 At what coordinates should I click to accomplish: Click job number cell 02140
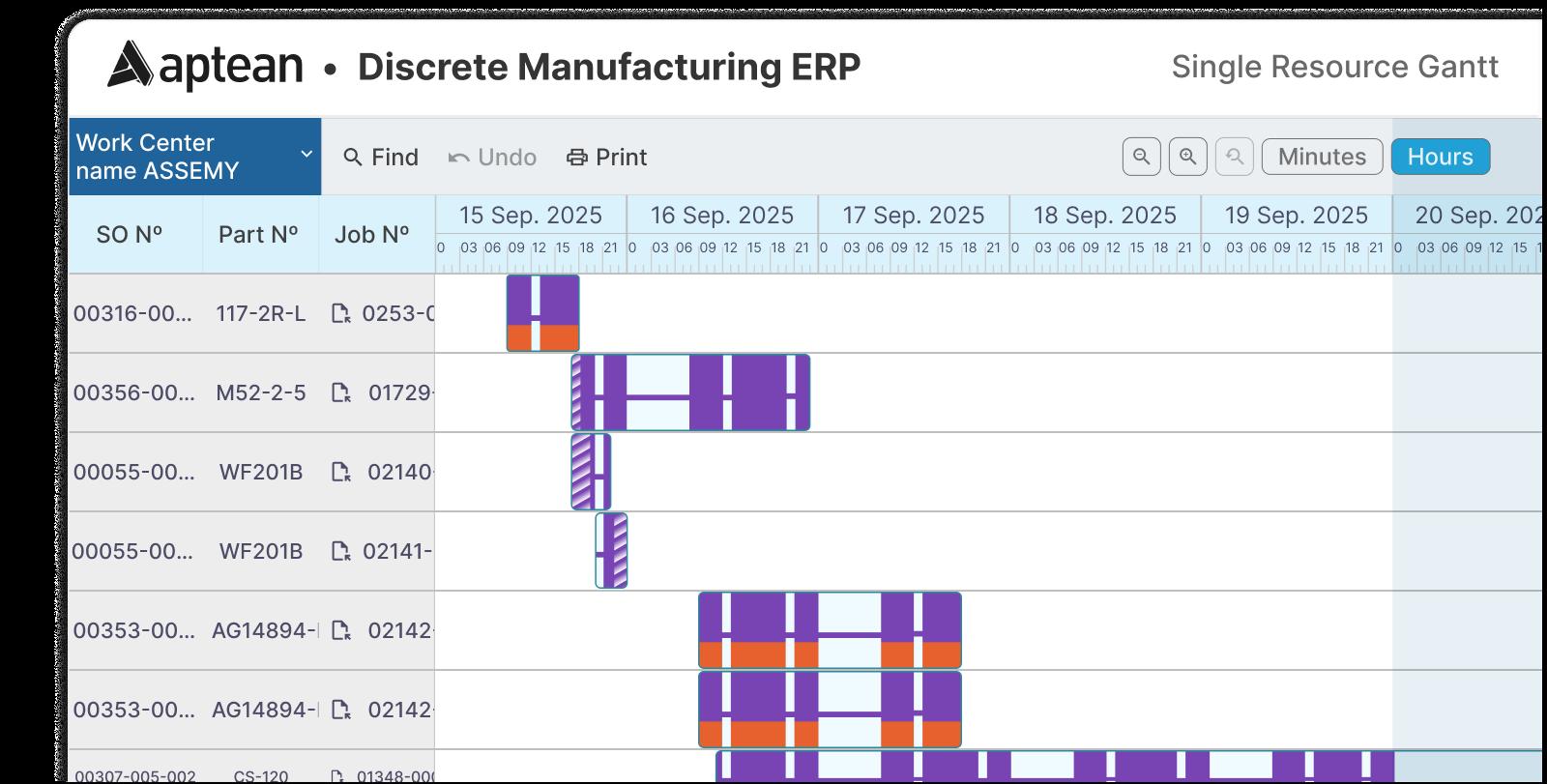401,472
